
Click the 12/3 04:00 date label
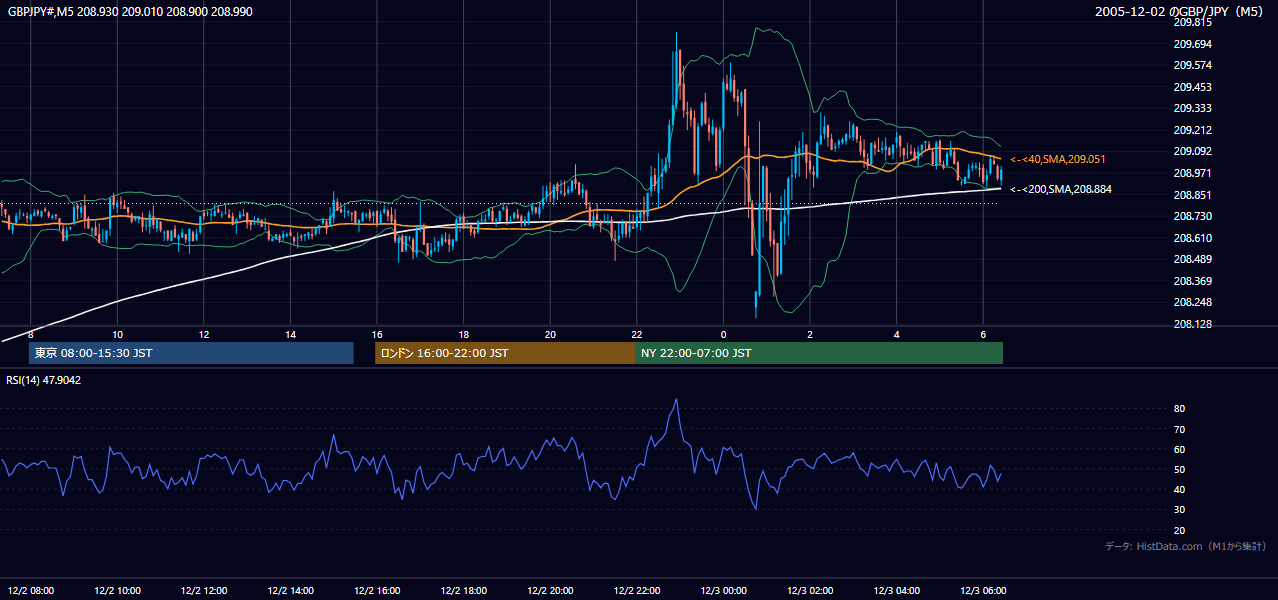[x=897, y=590]
